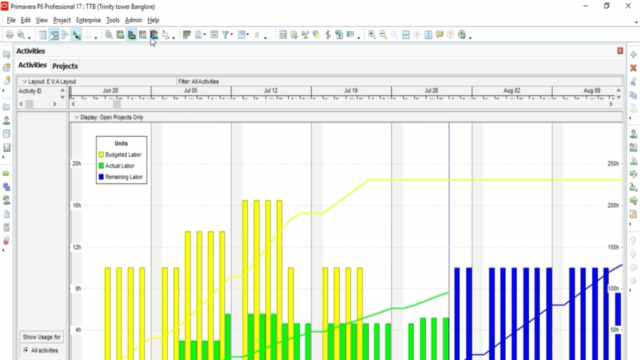Click the Aug 02 timescale header
Screen dimensions: 640x360
[x=512, y=91]
